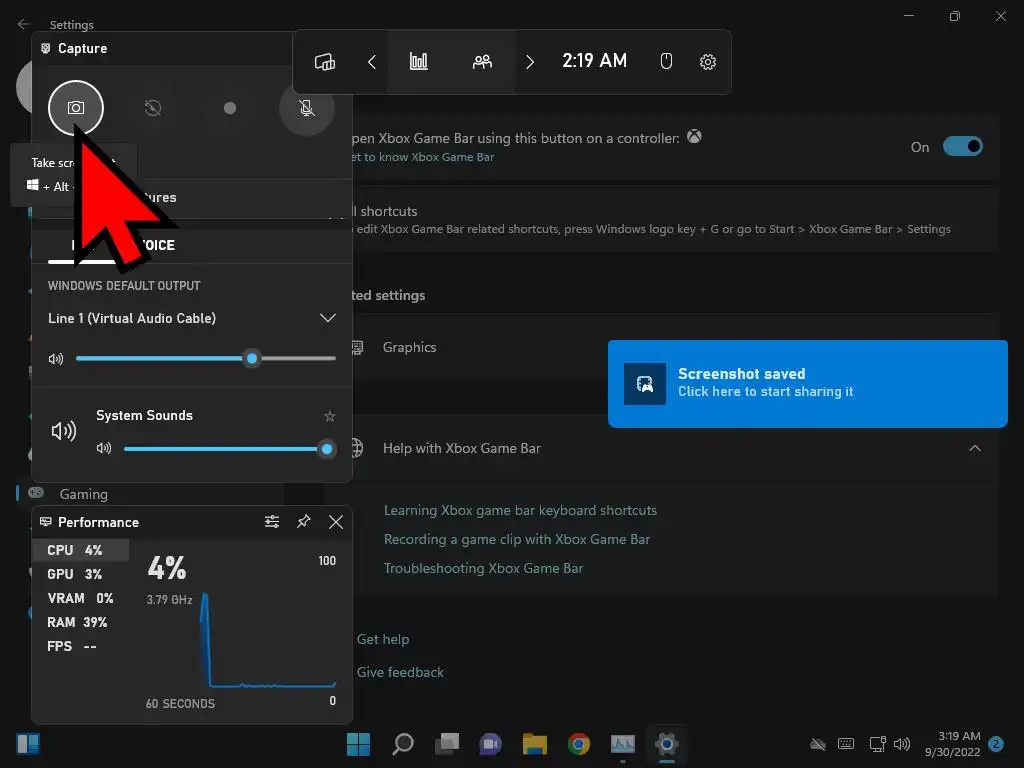Open File Explorer from taskbar
Screen dimensions: 1024x768
[x=534, y=744]
